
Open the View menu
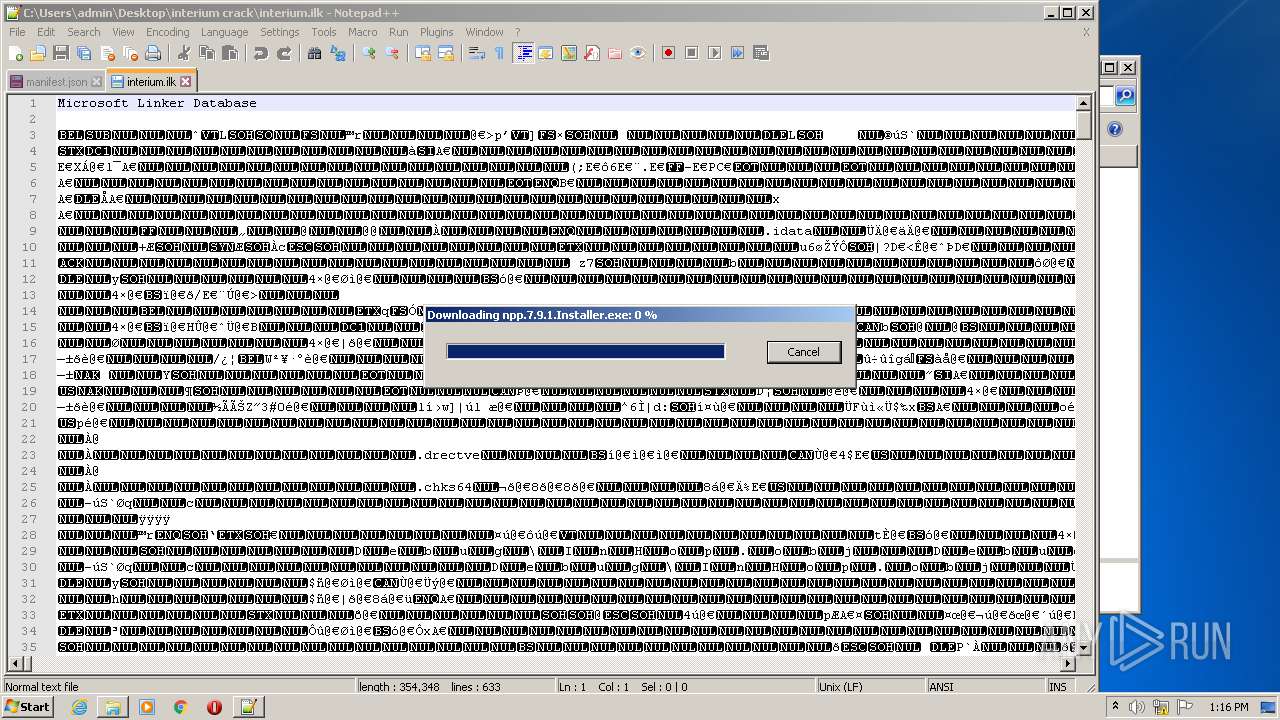[x=123, y=32]
